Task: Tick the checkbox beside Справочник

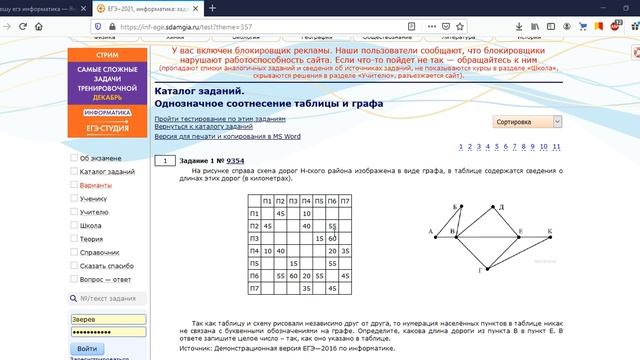Action: (74, 252)
